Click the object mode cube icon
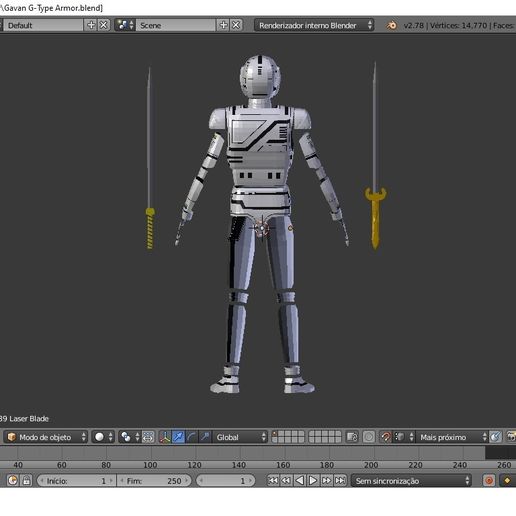This screenshot has height=516, width=516. [x=12, y=437]
